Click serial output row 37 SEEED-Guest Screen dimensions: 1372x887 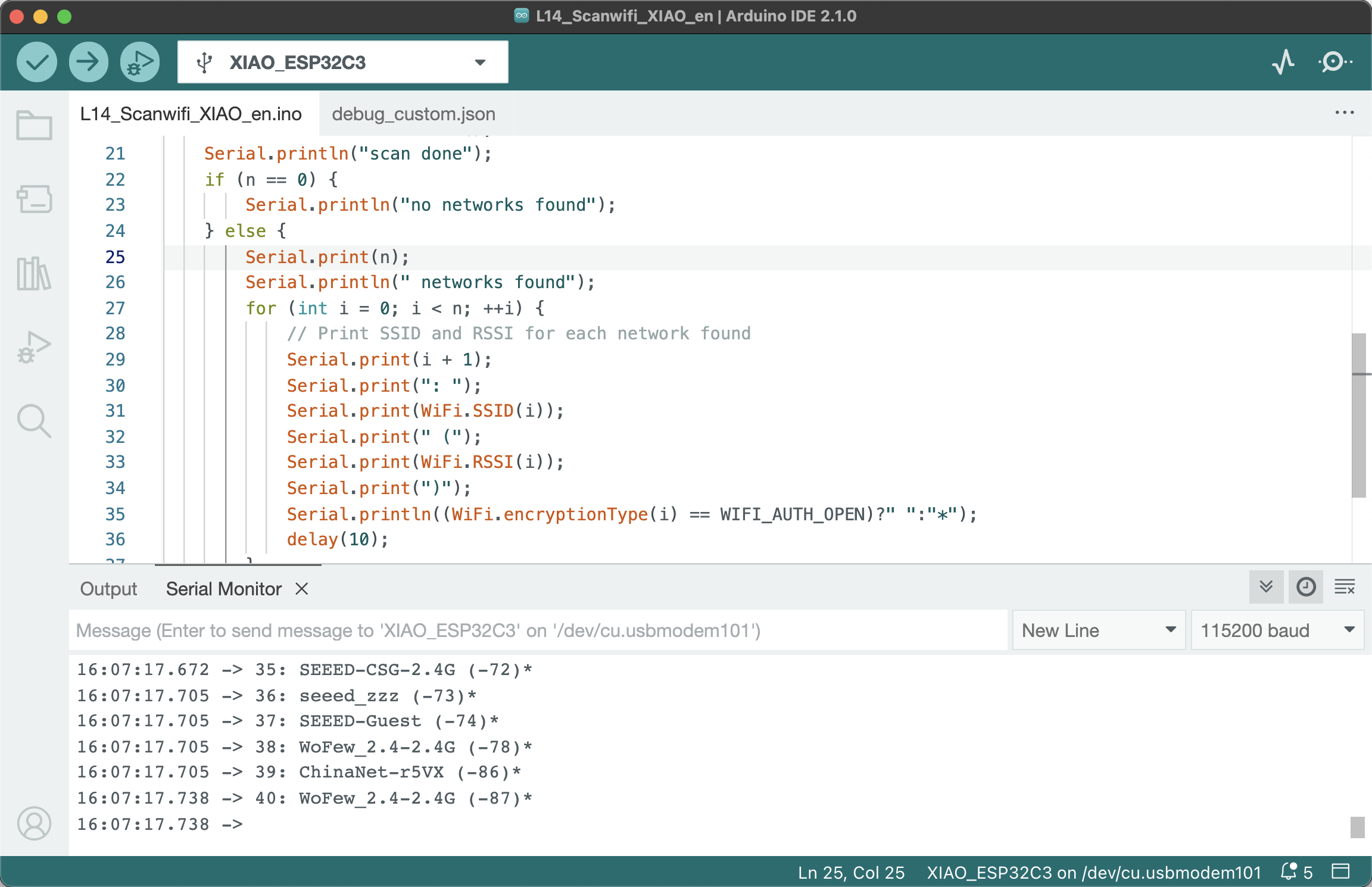288,722
